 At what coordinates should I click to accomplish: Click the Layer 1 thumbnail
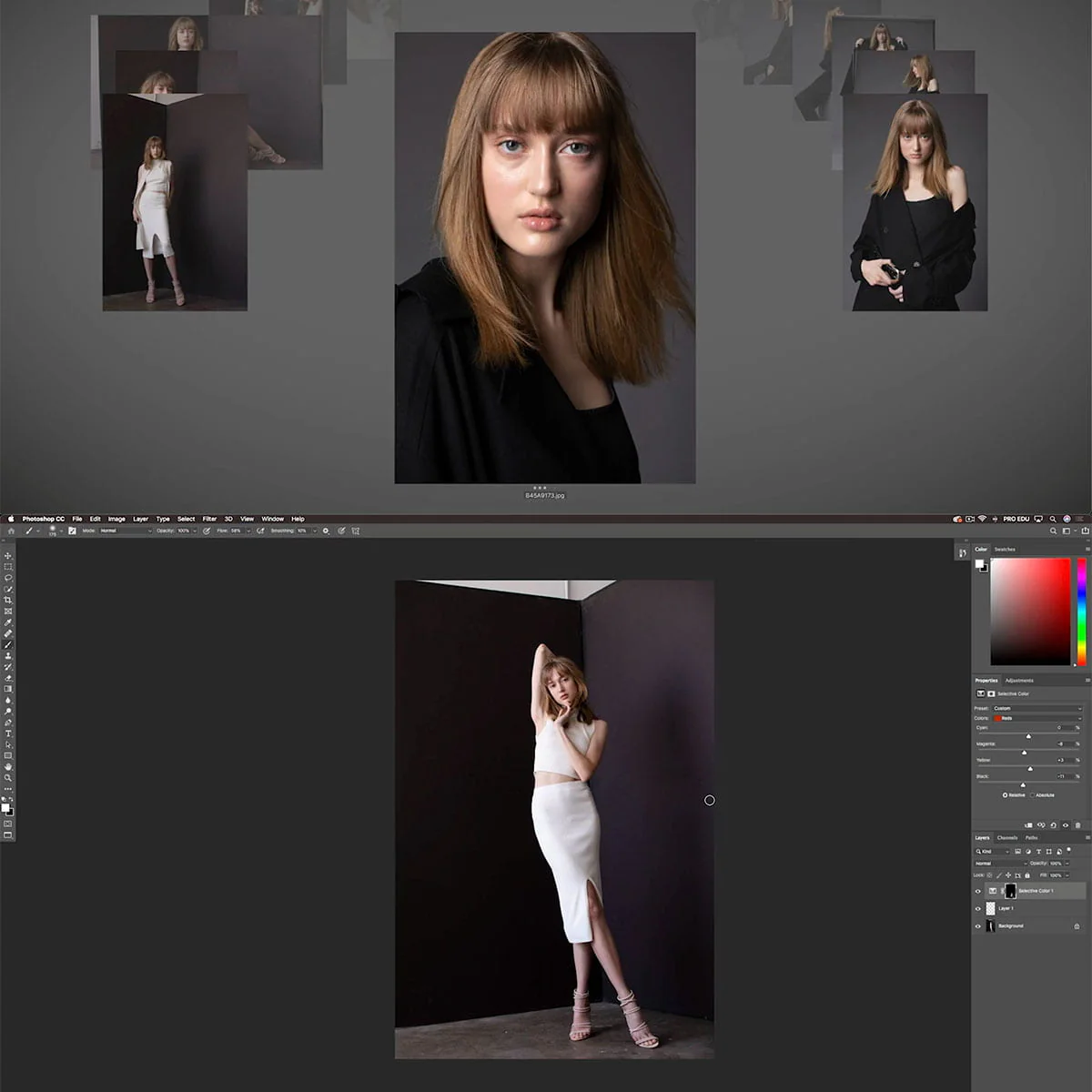[x=990, y=908]
